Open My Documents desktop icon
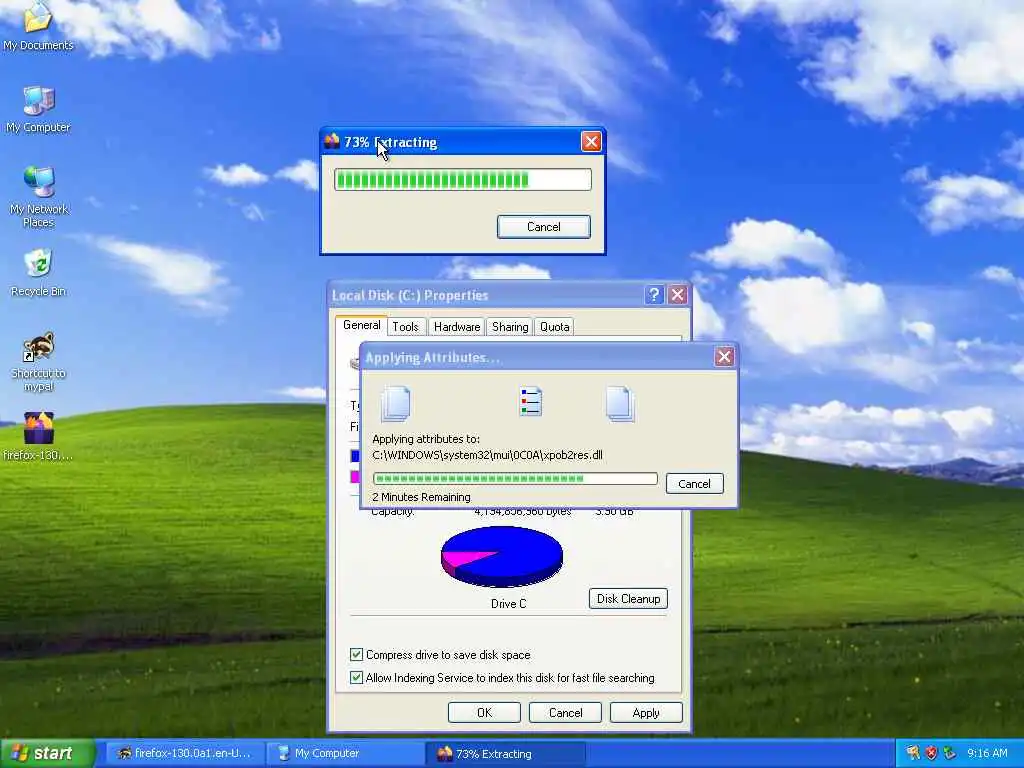The width and height of the screenshot is (1024, 768). tap(38, 26)
